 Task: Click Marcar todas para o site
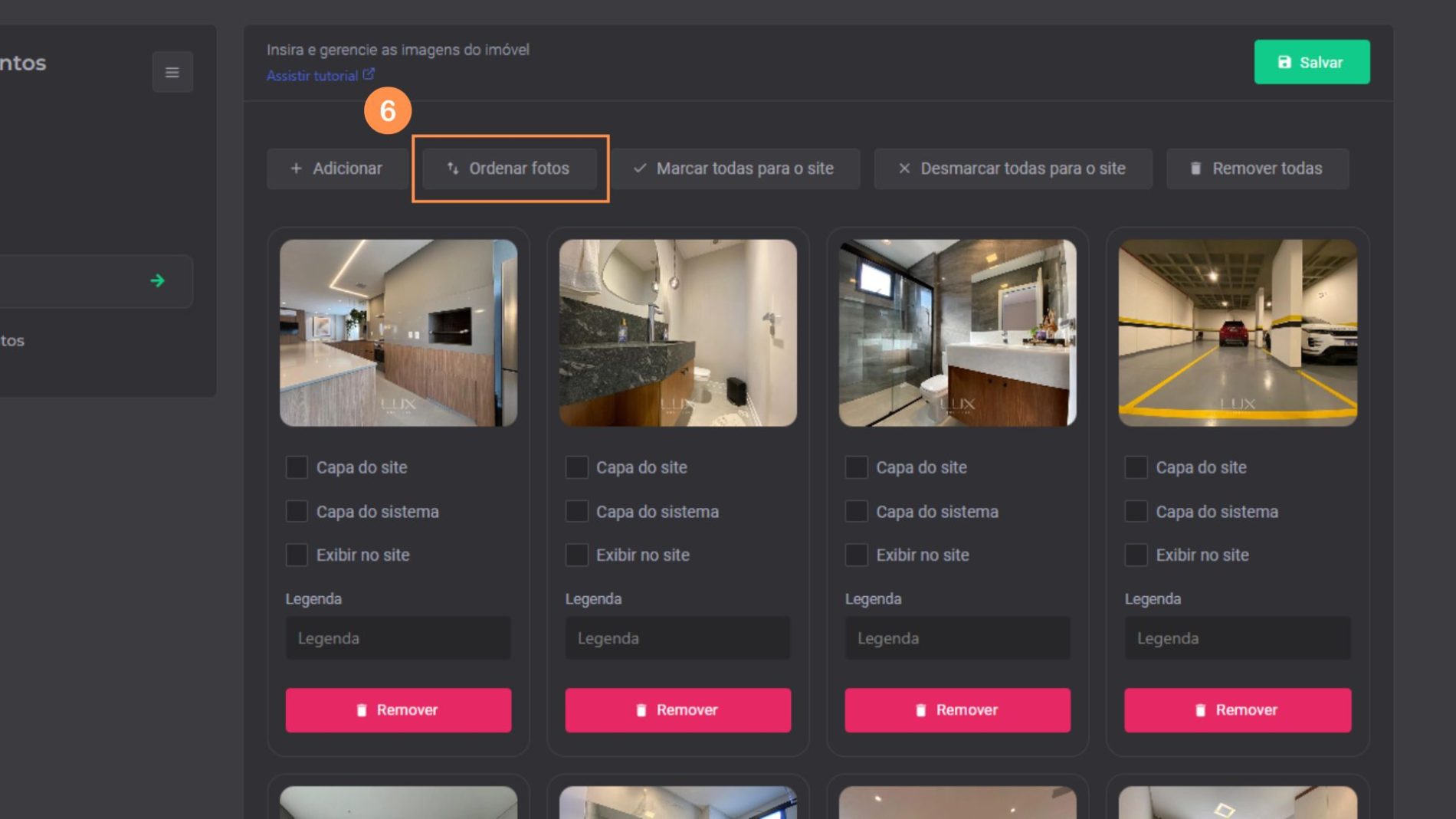734,169
